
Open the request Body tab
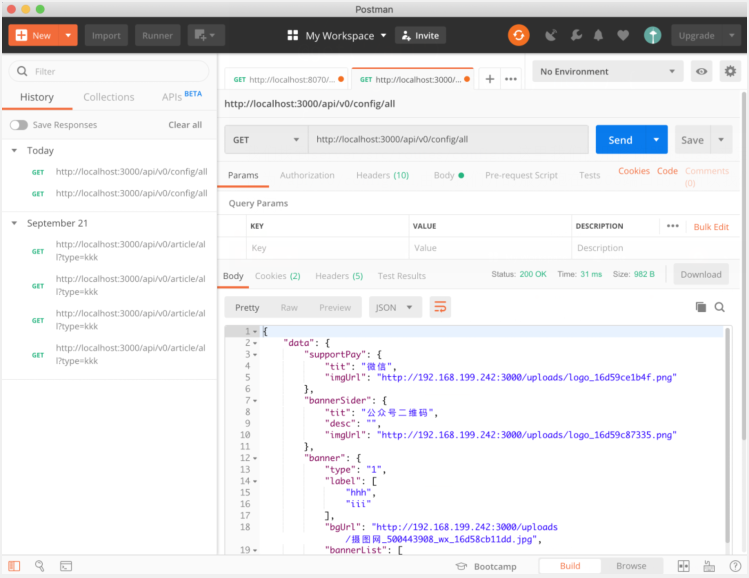(x=449, y=175)
